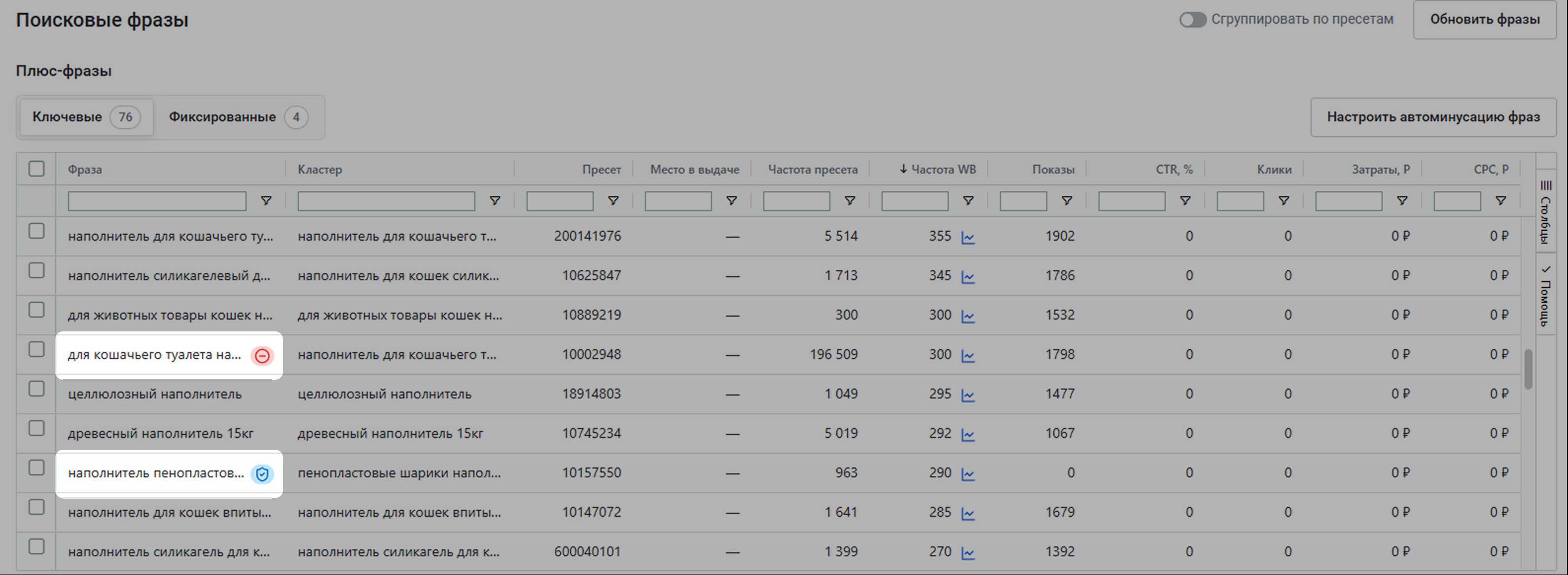Sort table by Показы column header
The width and height of the screenshot is (1568, 575).
(1053, 169)
